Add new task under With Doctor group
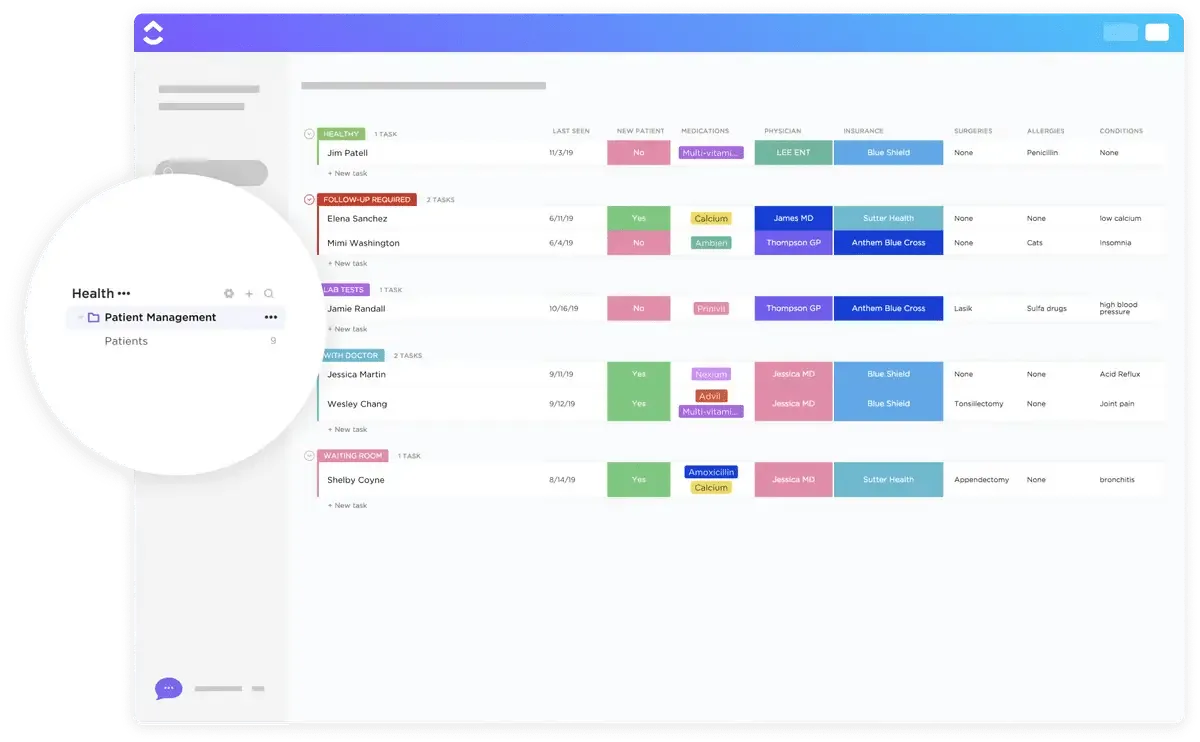This screenshot has width=1200, height=742. [347, 430]
